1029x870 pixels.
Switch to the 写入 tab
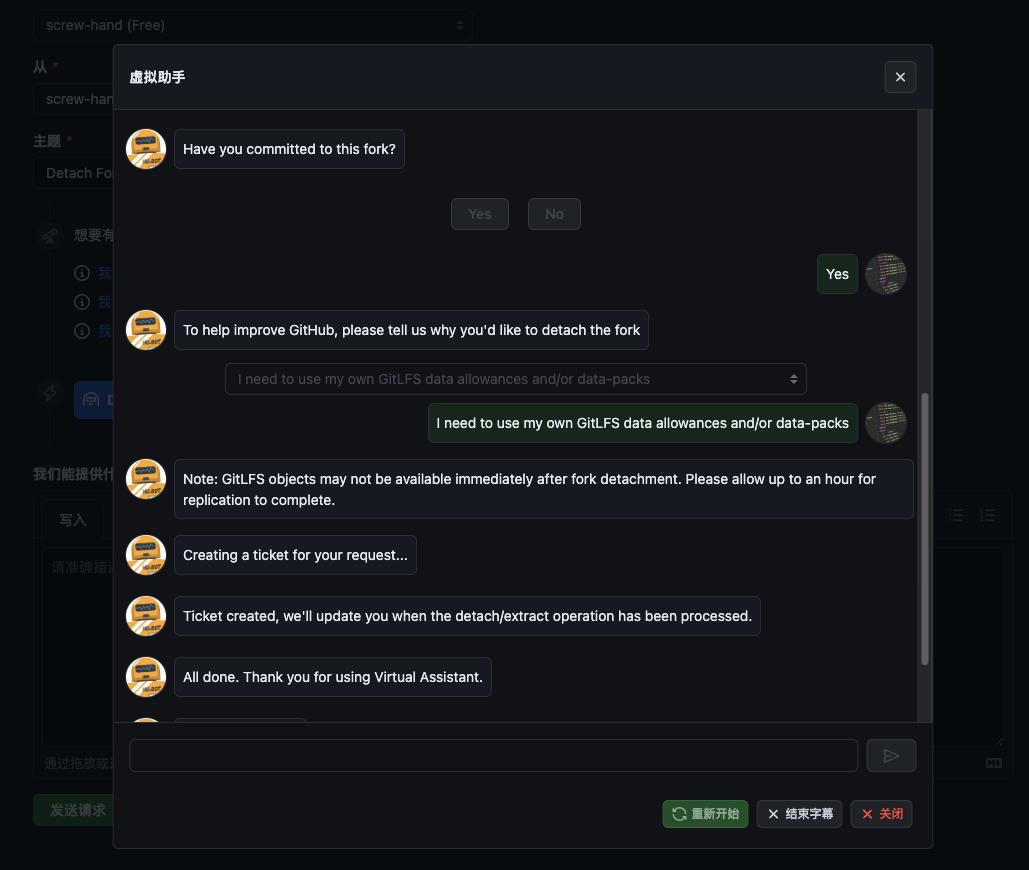click(x=73, y=520)
